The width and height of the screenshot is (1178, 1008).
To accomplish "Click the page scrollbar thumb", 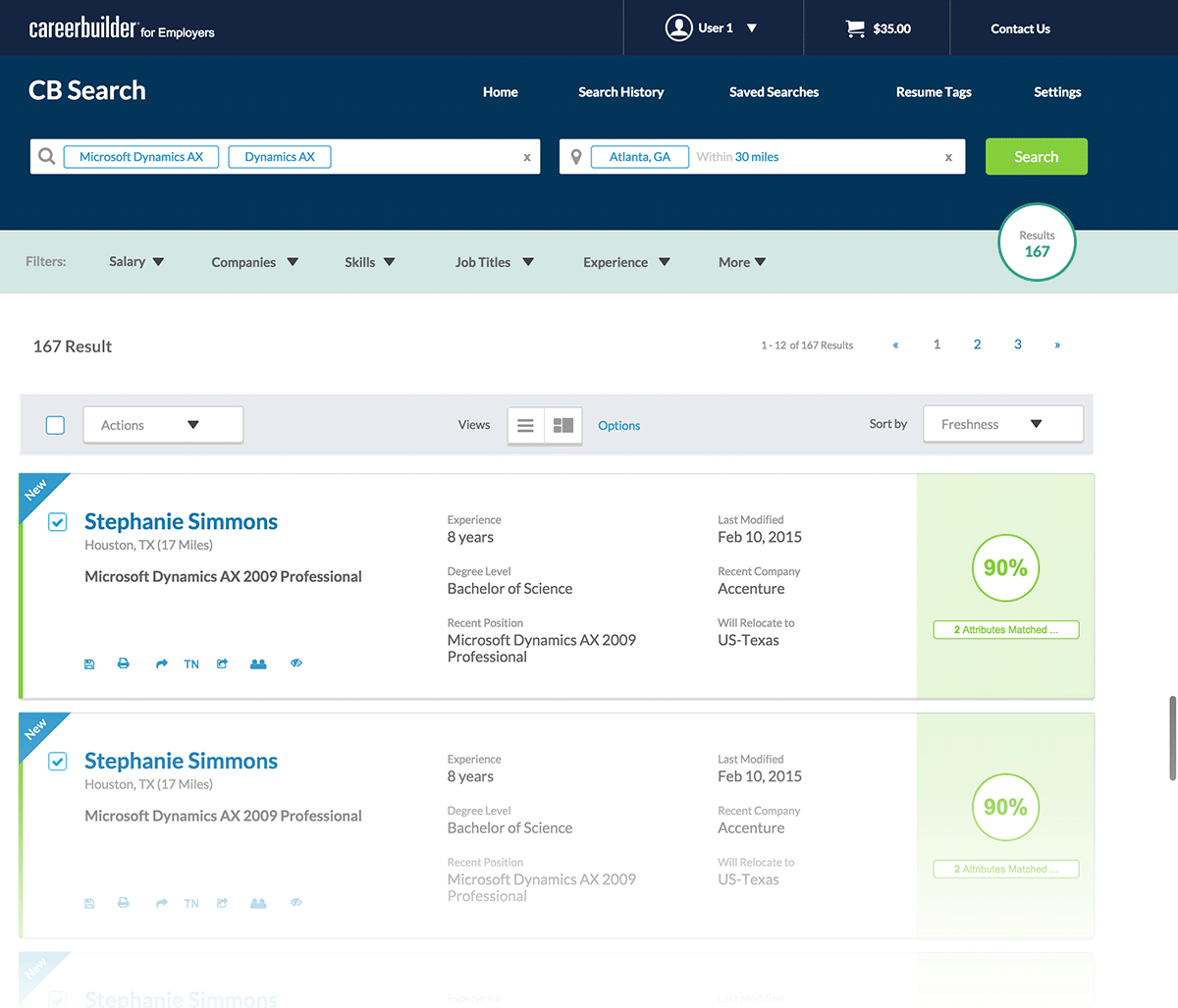I will point(1172,738).
